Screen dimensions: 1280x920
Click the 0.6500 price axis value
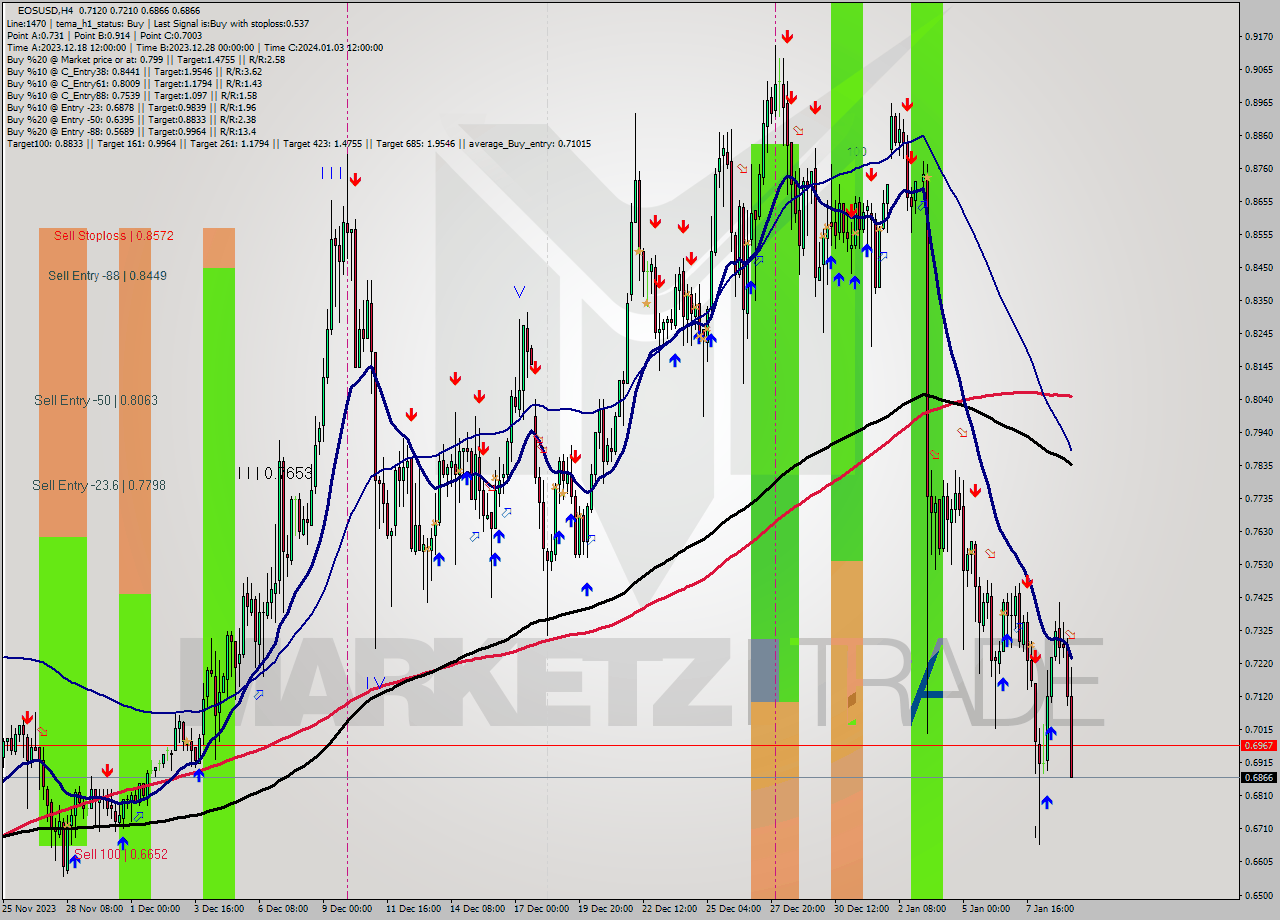click(1258, 895)
